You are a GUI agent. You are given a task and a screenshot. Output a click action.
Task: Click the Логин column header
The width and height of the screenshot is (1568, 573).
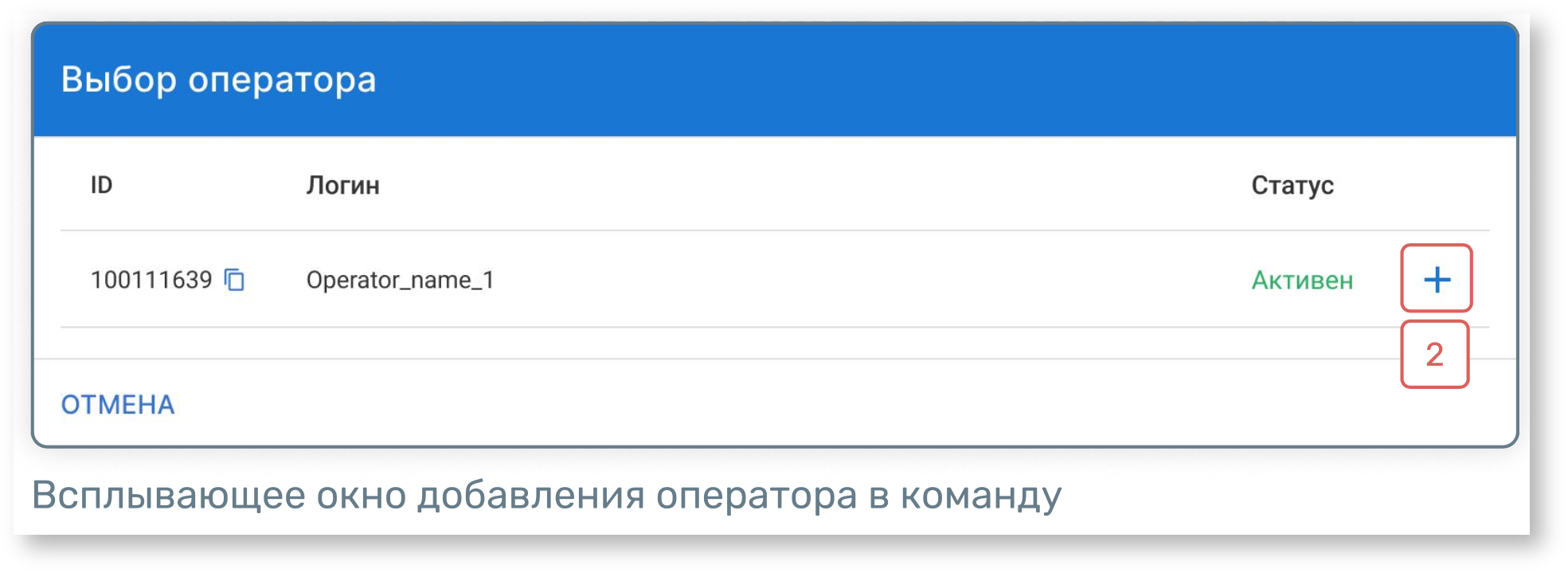[x=342, y=186]
